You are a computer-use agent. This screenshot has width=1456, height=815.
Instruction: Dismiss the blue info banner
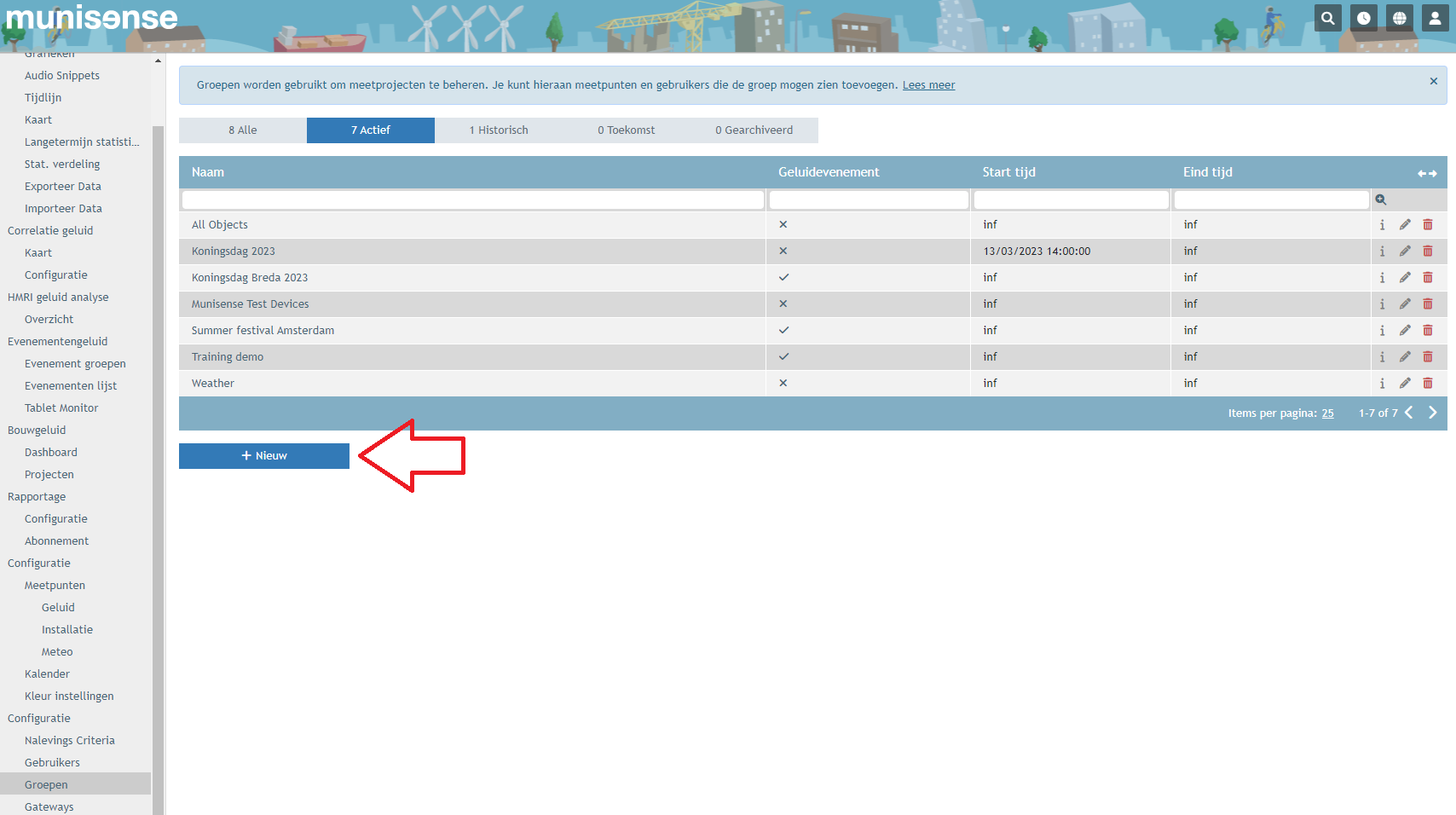pos(1434,81)
